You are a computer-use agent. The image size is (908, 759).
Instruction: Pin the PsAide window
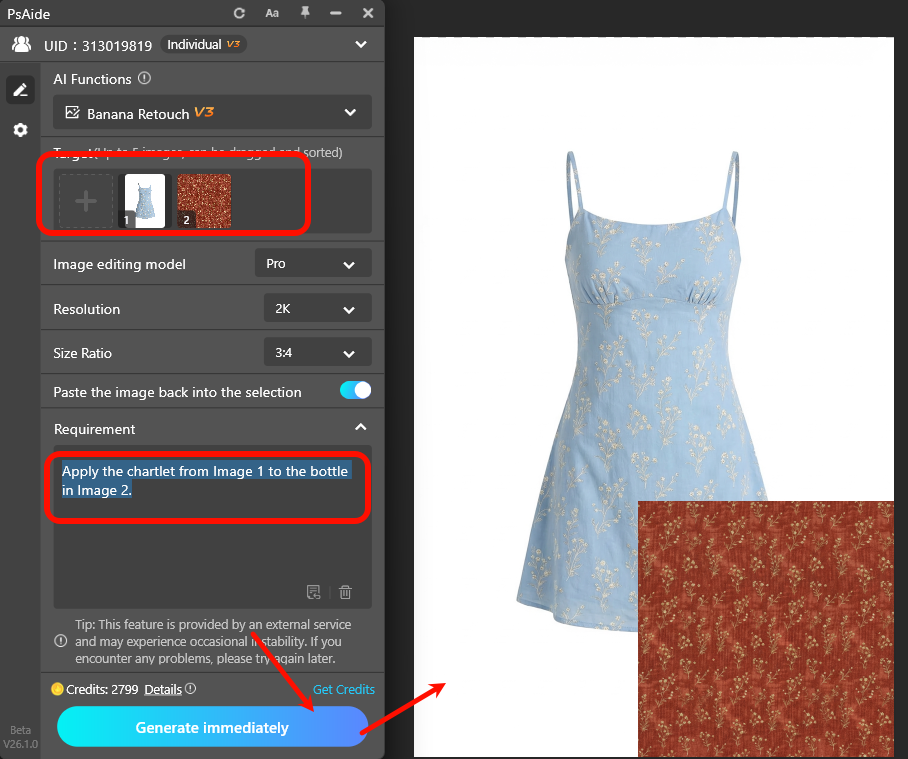click(306, 13)
